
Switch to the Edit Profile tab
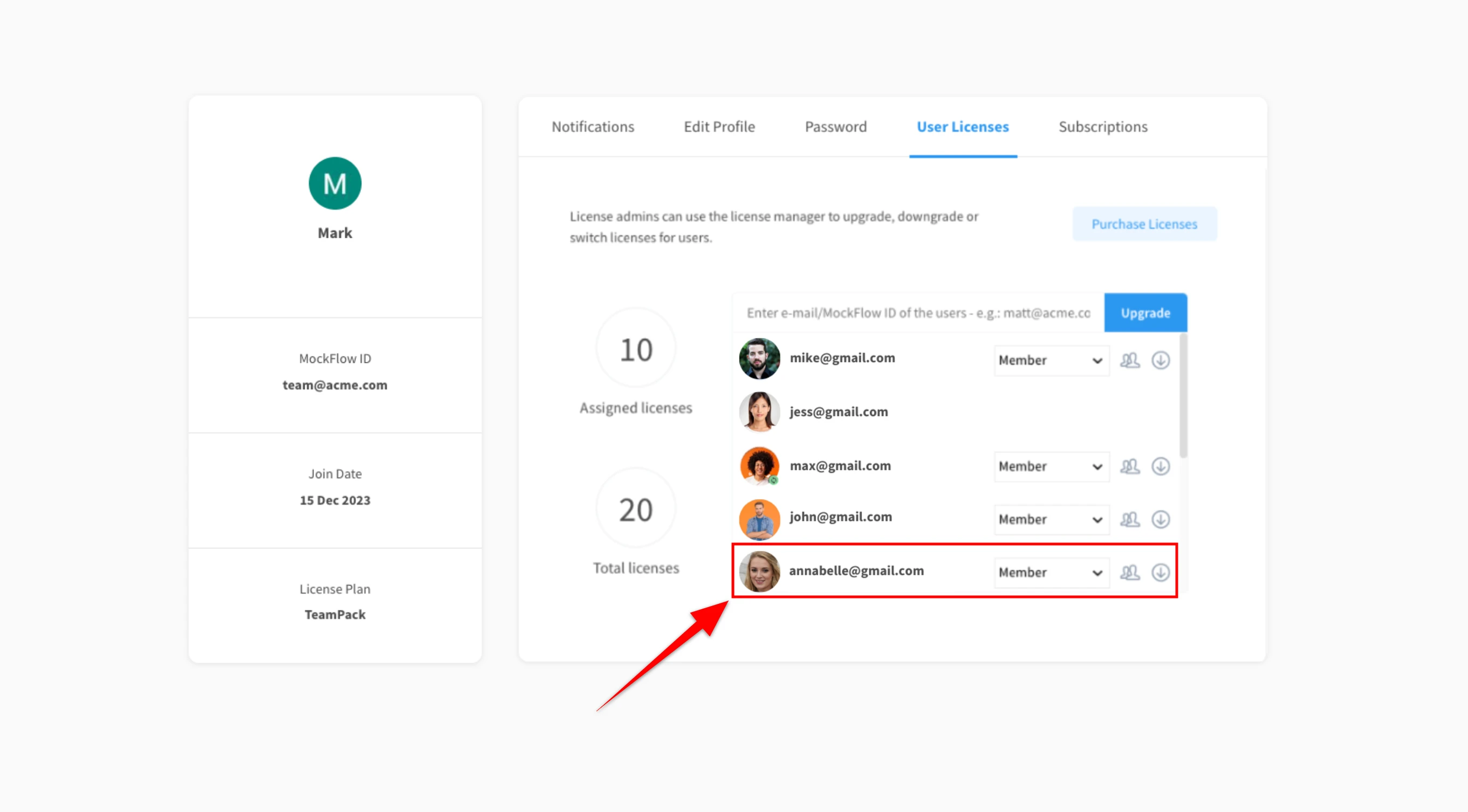(719, 127)
